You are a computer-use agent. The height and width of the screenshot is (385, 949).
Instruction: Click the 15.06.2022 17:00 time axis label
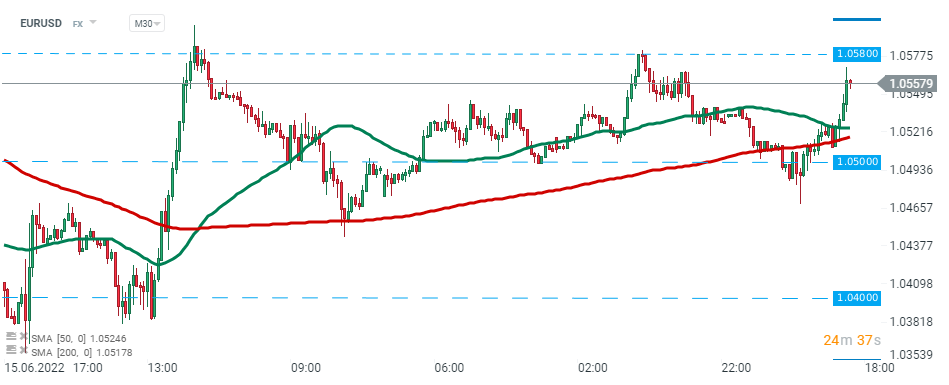tap(53, 368)
